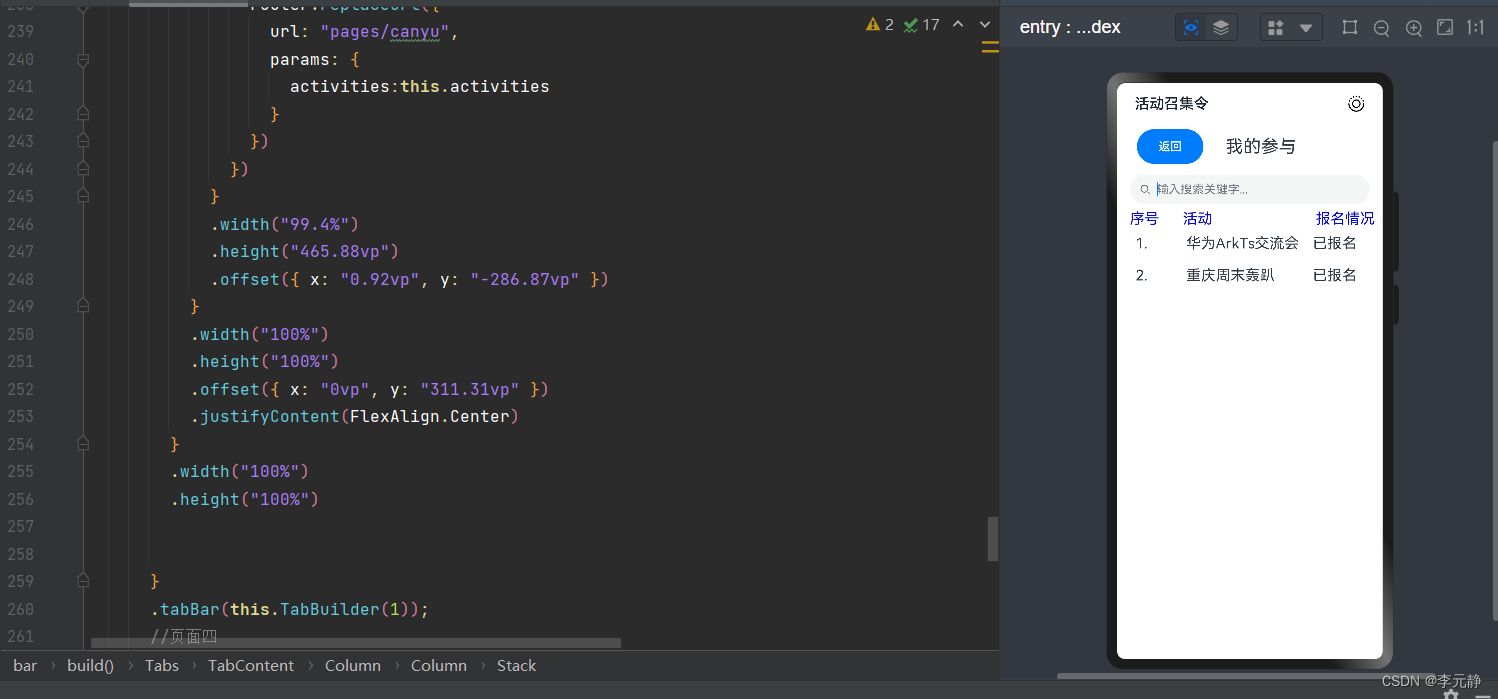Viewport: 1498px width, 699px height.
Task: Zoom out the previewer
Action: pyautogui.click(x=1382, y=28)
